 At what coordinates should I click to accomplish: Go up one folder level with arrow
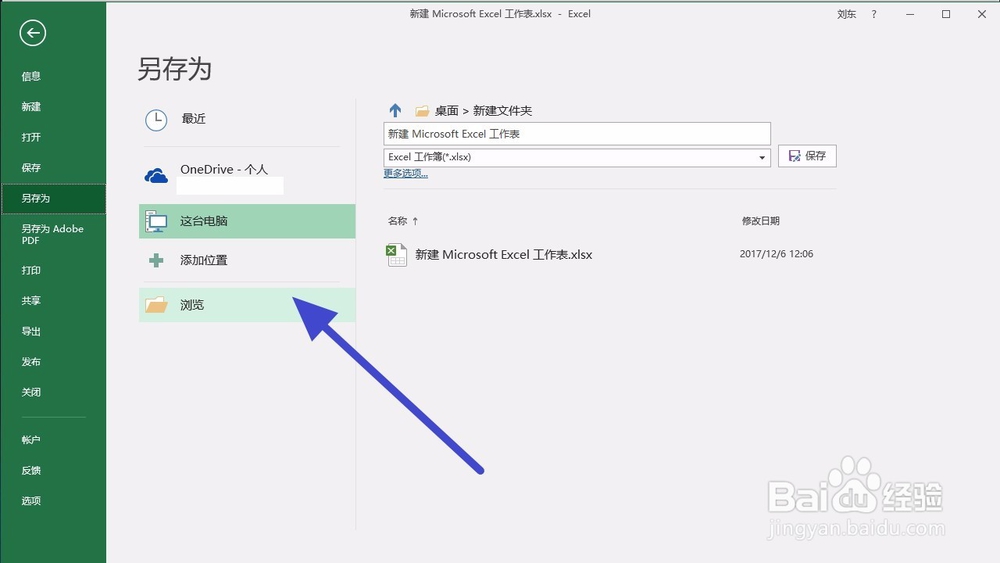[395, 110]
